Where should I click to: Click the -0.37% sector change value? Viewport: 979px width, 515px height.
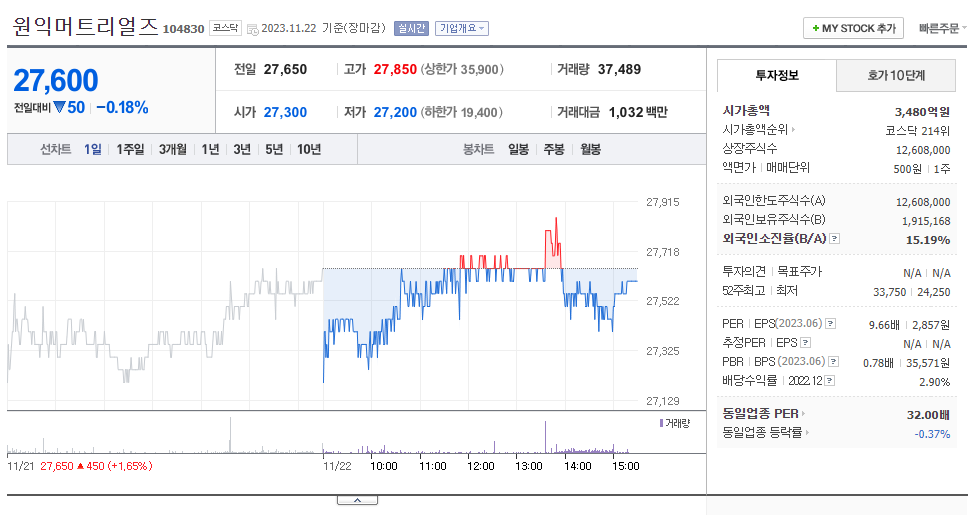(932, 434)
